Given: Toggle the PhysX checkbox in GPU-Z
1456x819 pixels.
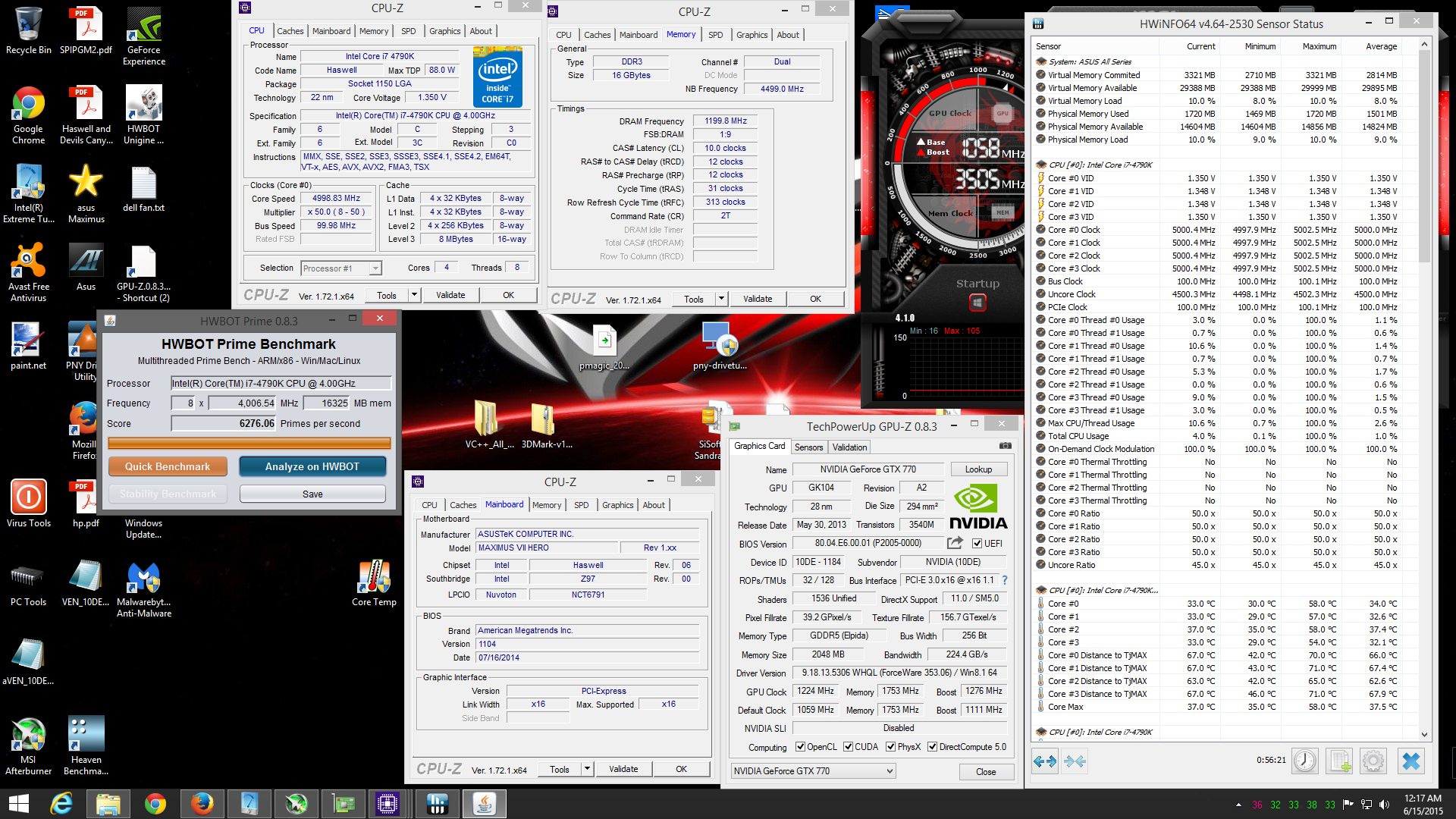Looking at the screenshot, I should [x=890, y=747].
